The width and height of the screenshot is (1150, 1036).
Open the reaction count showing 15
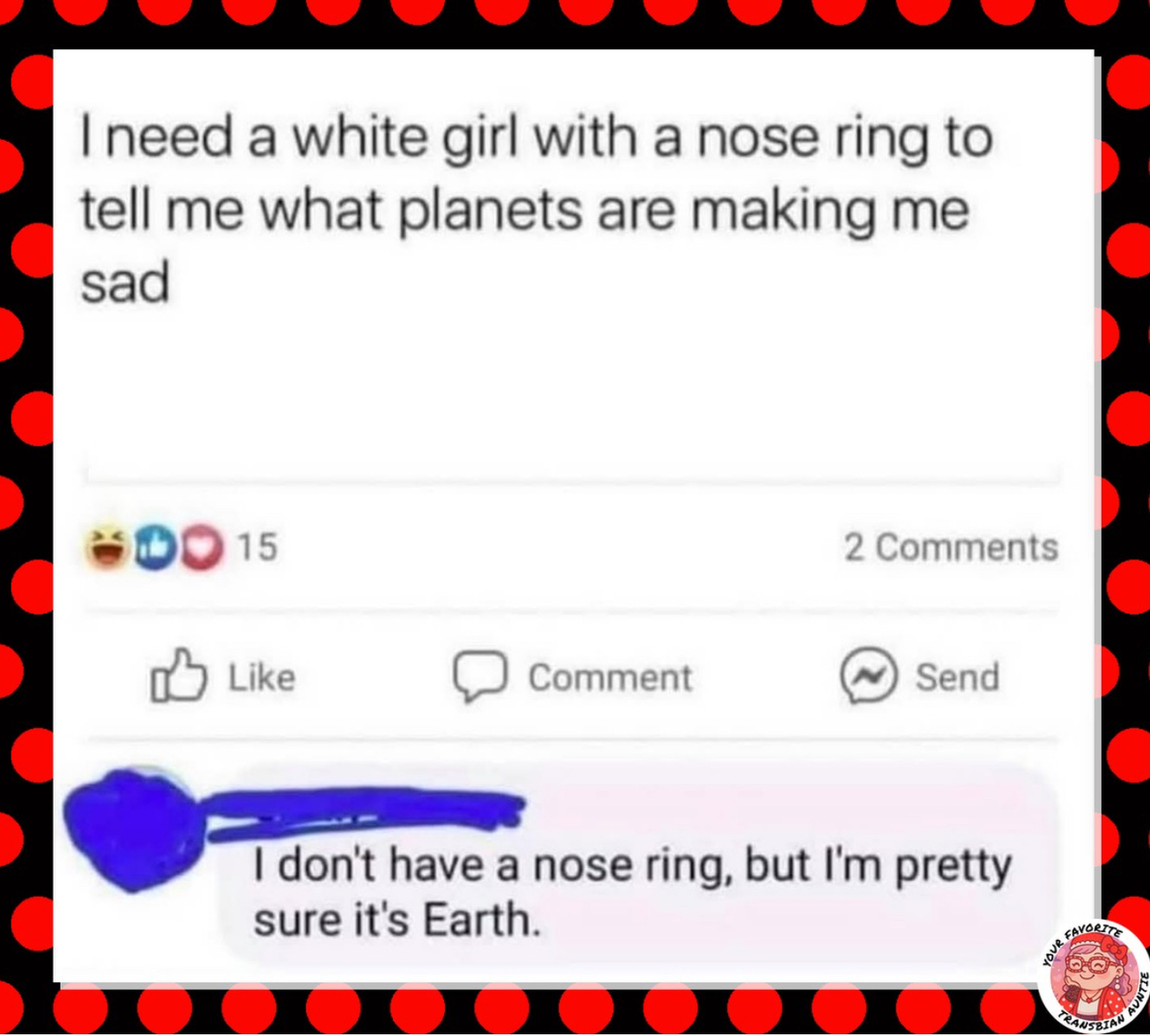257,547
